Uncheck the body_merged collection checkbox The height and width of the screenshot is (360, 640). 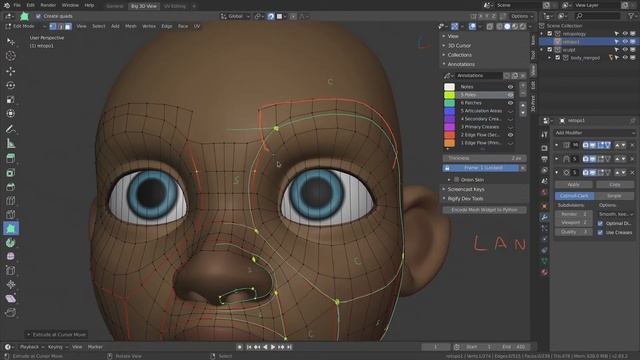[x=558, y=58]
